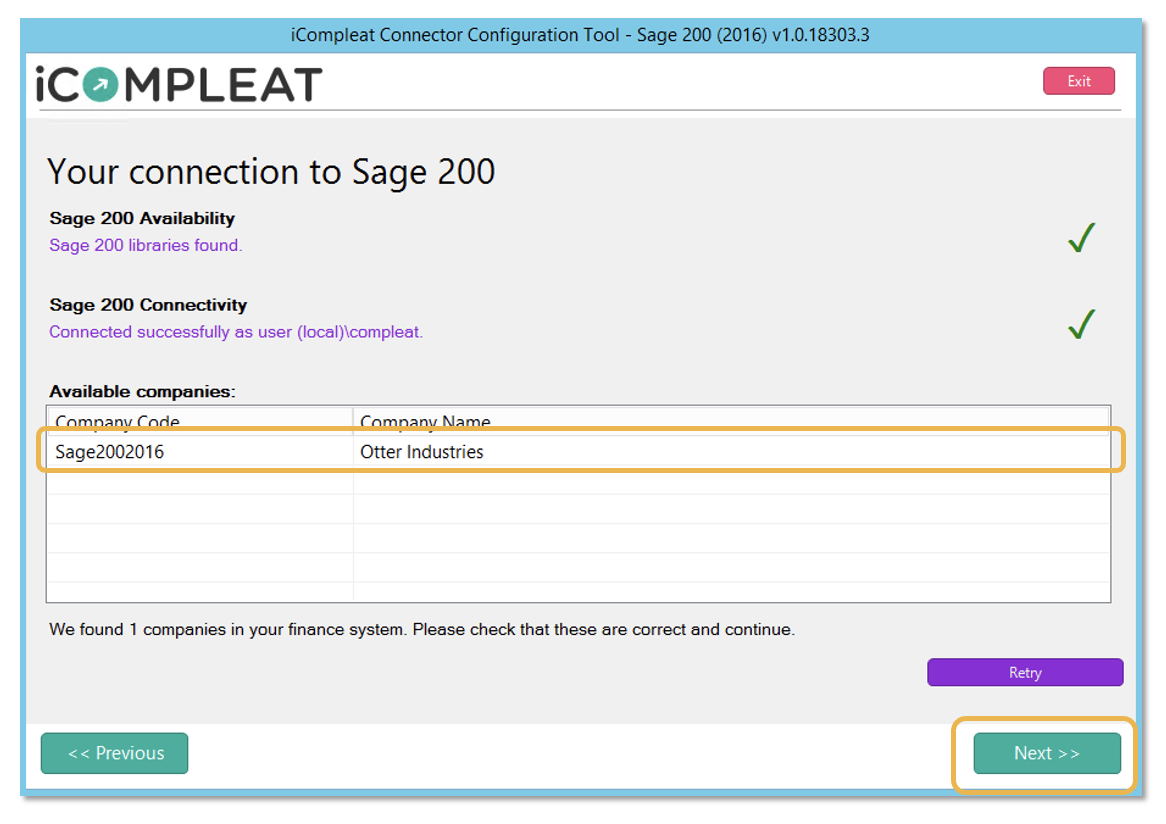Click the 'Sage 200 Connectivity' heading
This screenshot has width=1166, height=824.
click(x=148, y=305)
